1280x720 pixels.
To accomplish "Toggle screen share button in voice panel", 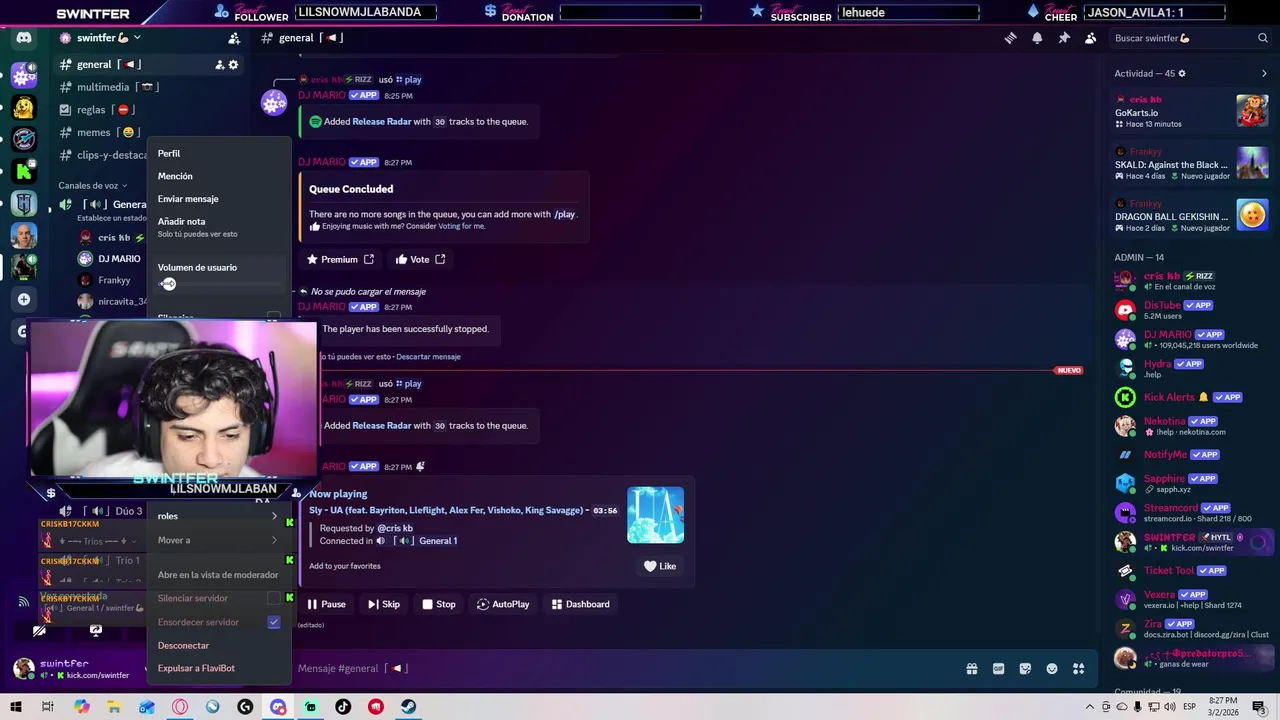I will pyautogui.click(x=96, y=631).
